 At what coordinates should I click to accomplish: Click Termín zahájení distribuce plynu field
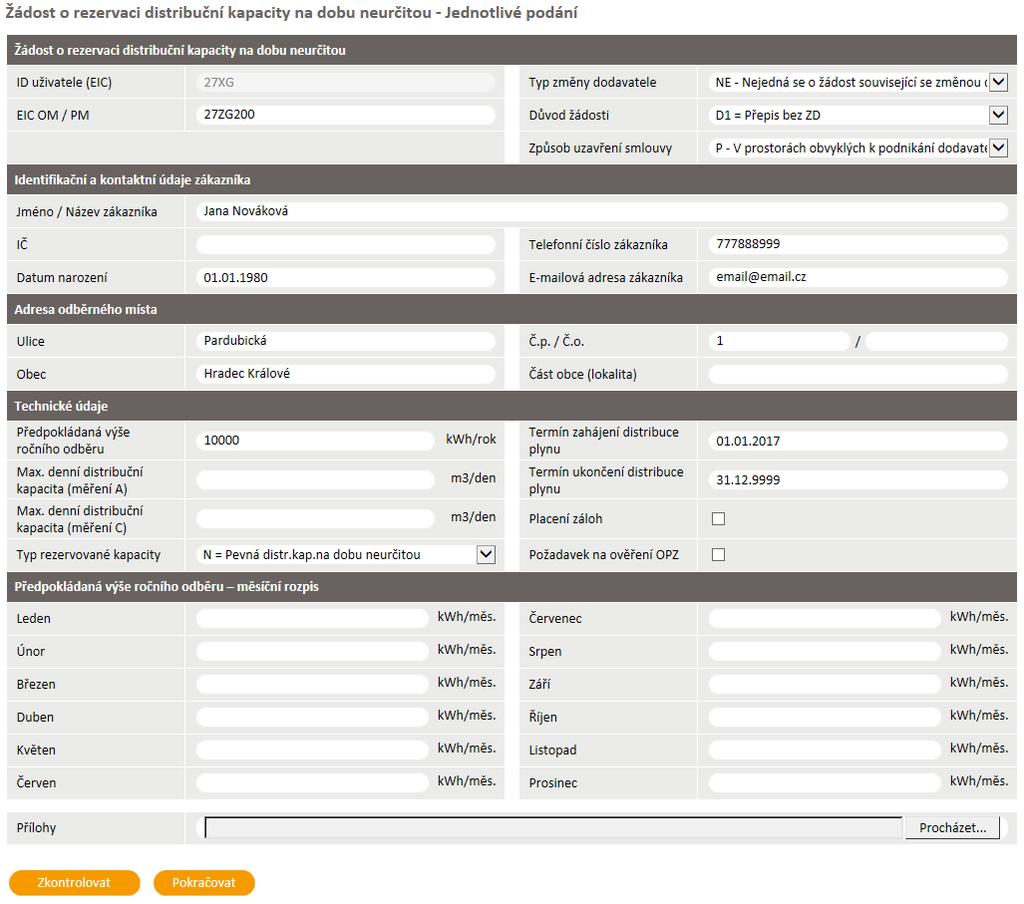(858, 440)
